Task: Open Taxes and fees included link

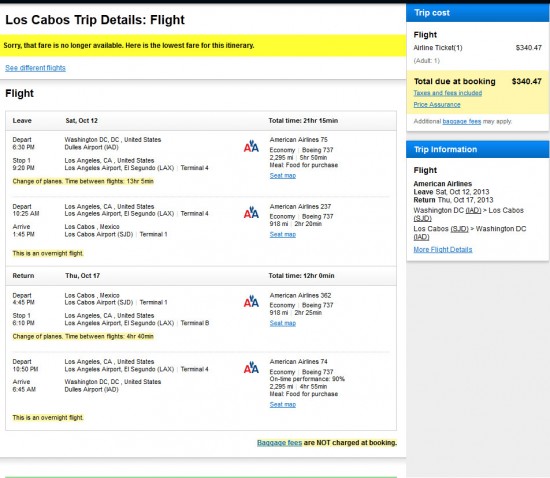Action: coord(448,93)
